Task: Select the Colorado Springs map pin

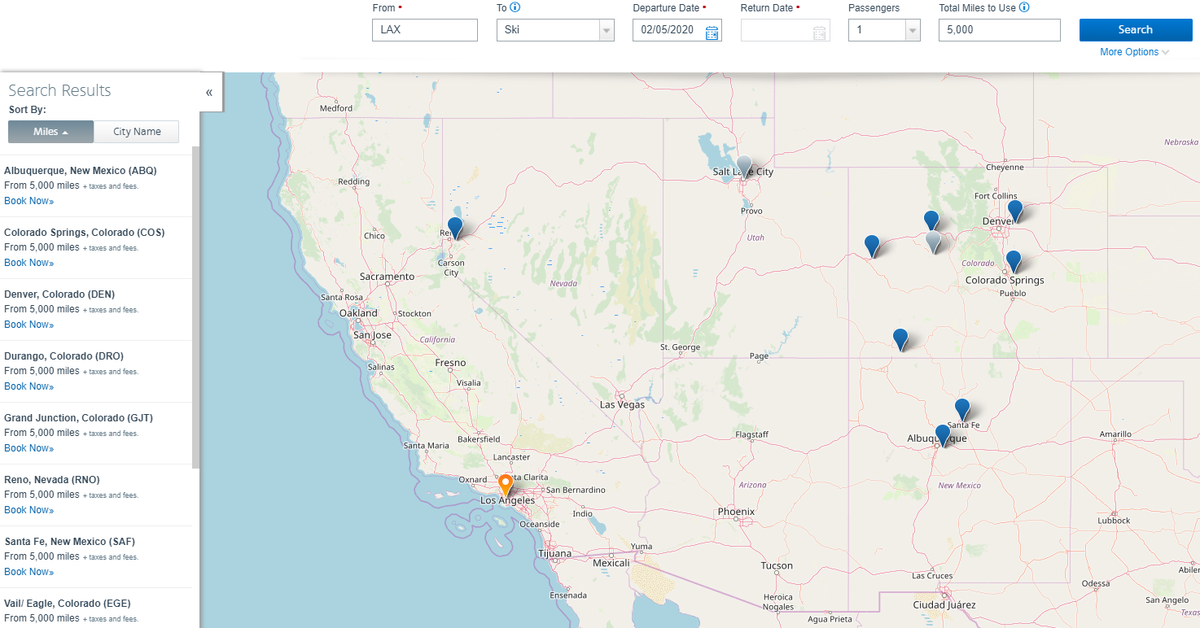Action: coord(1015,261)
